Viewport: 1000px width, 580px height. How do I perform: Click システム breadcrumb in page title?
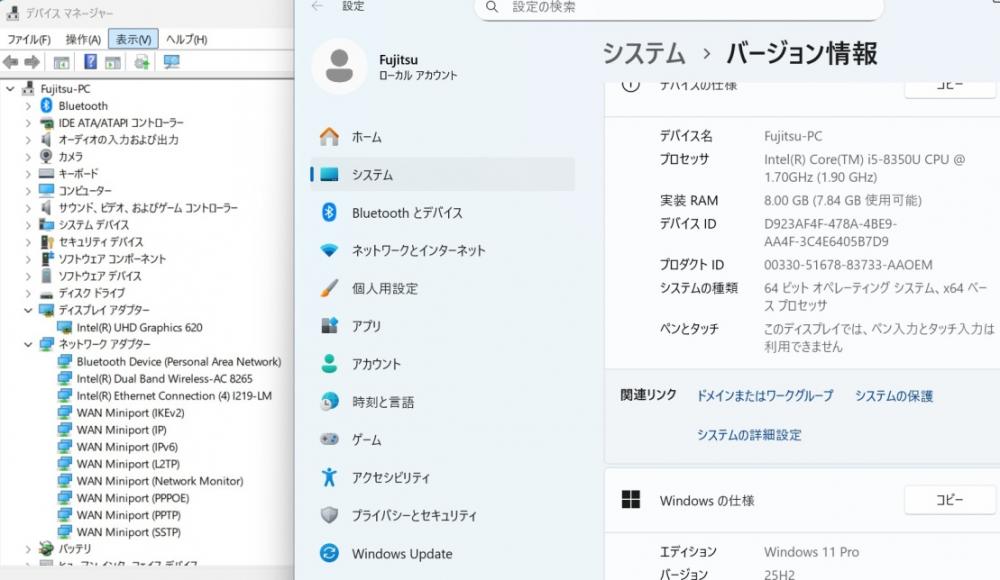point(643,53)
